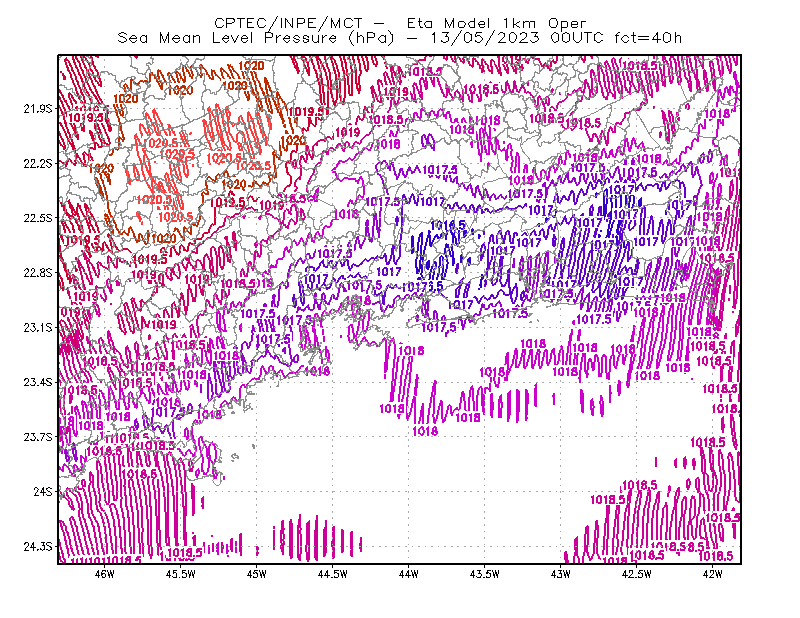Click the Sea Mean Level Pressure subtitle
The height and width of the screenshot is (618, 800).
[399, 38]
